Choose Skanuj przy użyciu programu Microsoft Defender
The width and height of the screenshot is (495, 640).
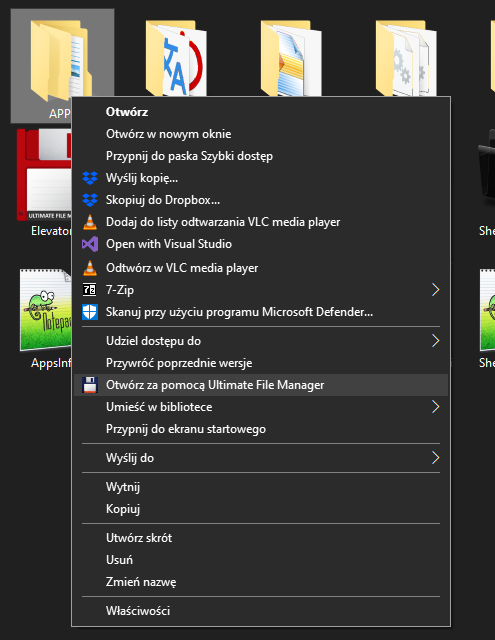(x=261, y=312)
